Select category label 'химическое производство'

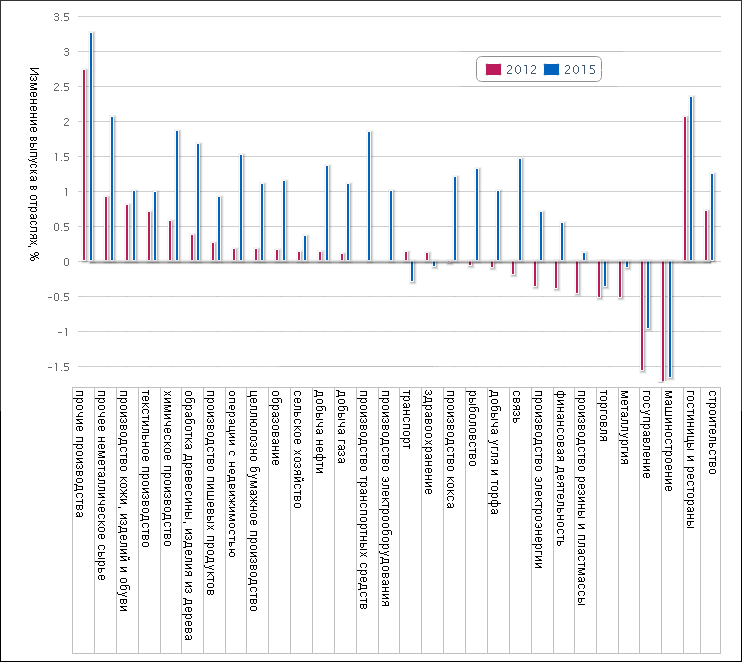[x=167, y=468]
